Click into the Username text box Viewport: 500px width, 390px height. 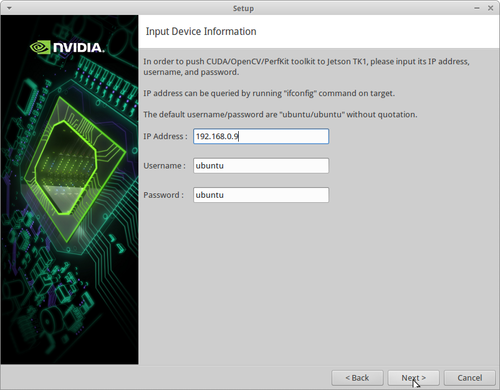click(x=261, y=166)
